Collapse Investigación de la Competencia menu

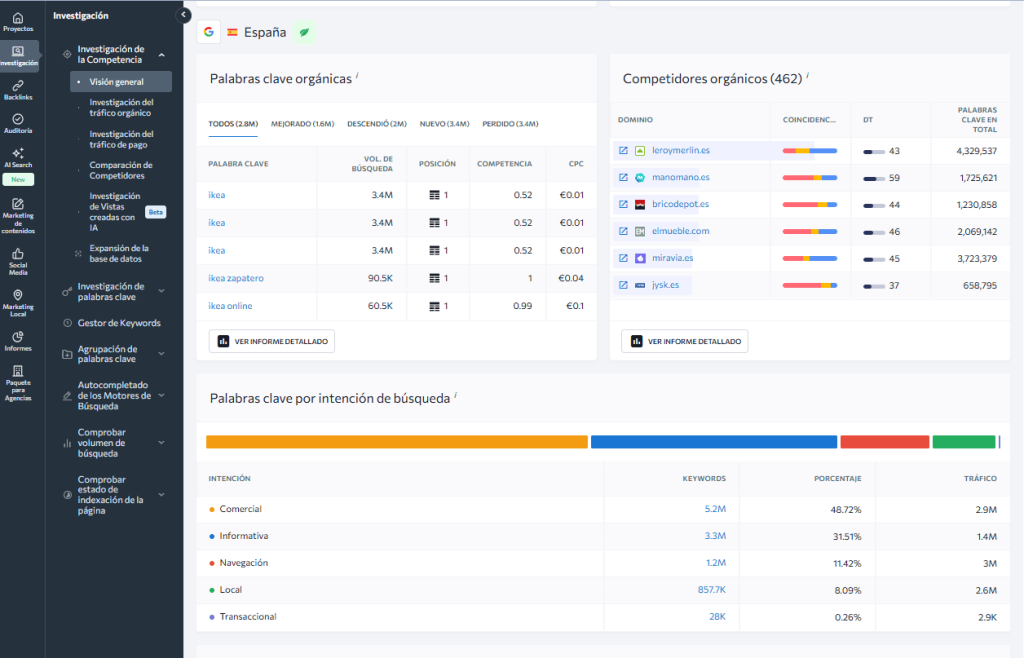click(162, 55)
